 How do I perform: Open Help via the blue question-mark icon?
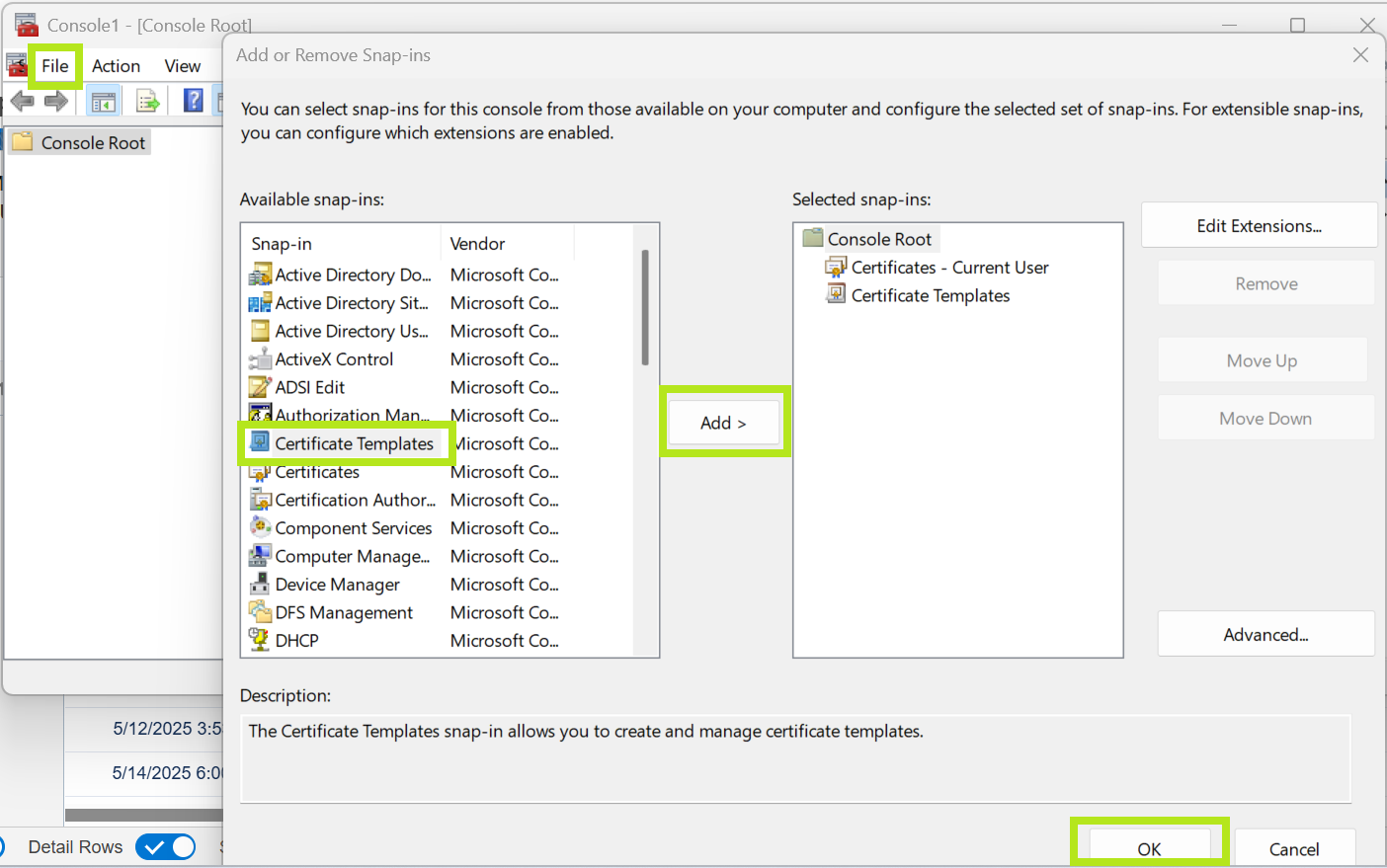(194, 101)
